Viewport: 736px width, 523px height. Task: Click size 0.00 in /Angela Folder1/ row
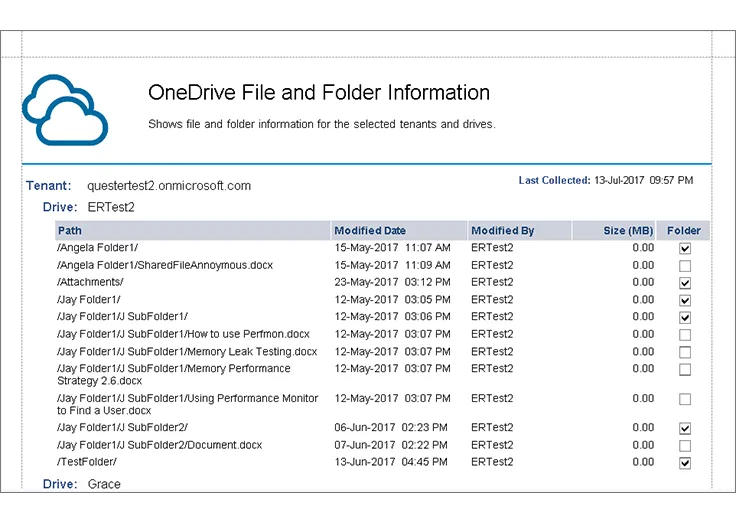tap(643, 247)
